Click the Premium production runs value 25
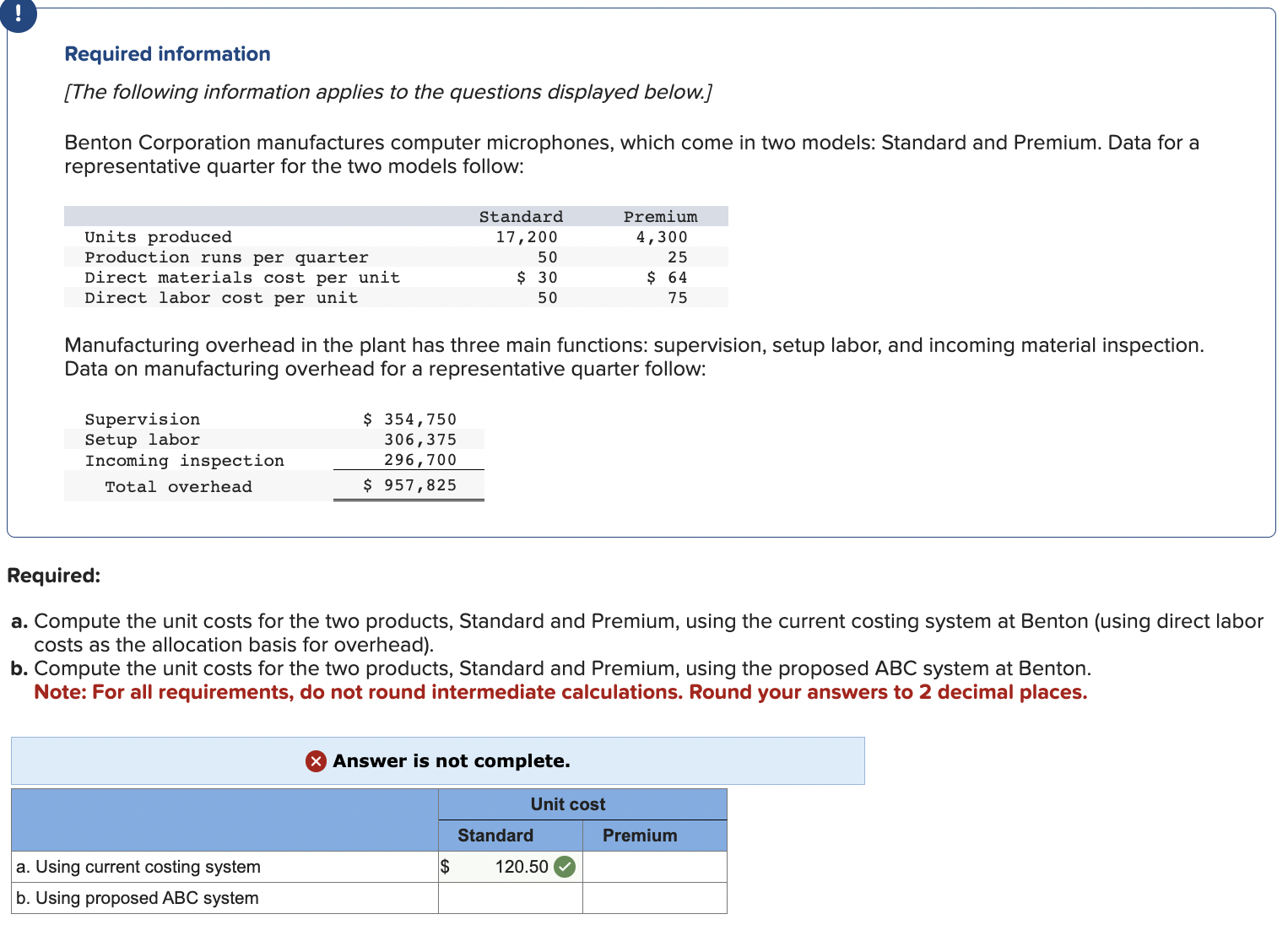Screen dimensions: 1288x925 678,257
